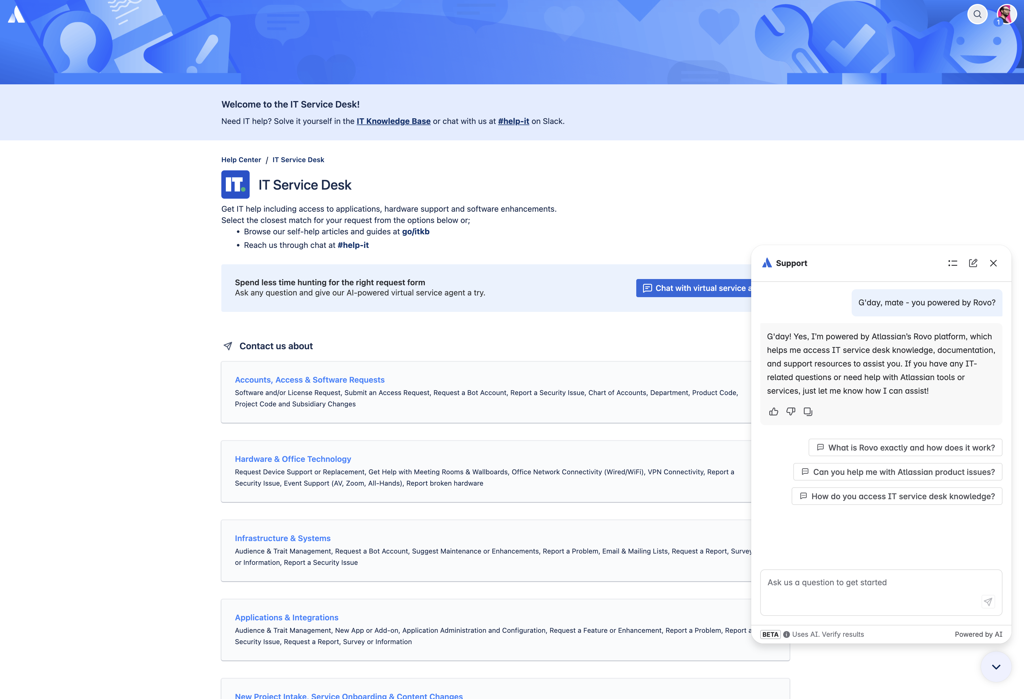Select 'Can you help me with Atlassian product issues?'

(898, 472)
